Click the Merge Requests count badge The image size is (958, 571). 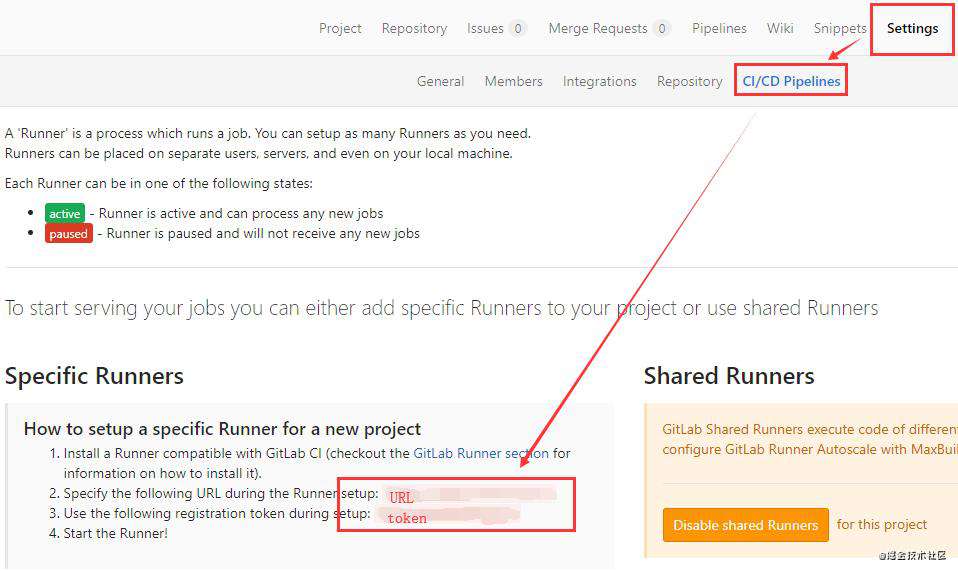(x=661, y=29)
